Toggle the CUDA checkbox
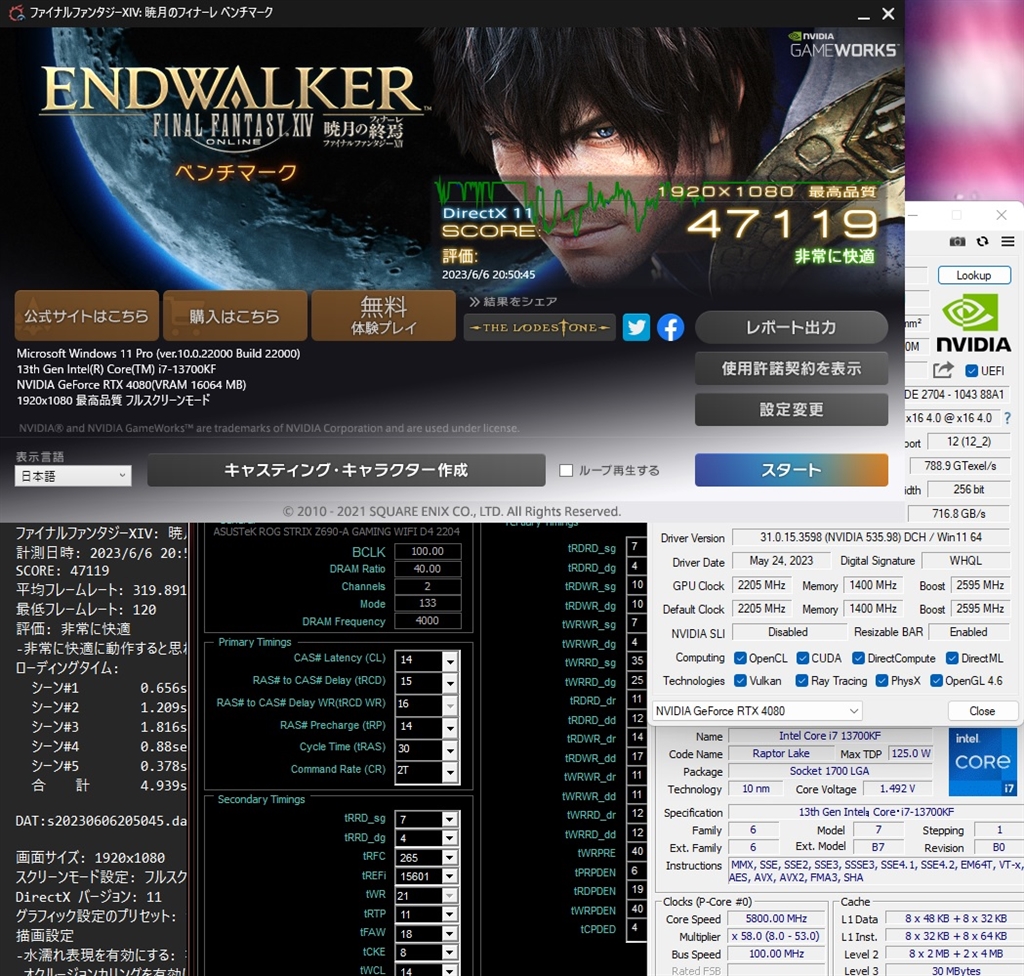Viewport: 1024px width, 976px height. (x=803, y=658)
